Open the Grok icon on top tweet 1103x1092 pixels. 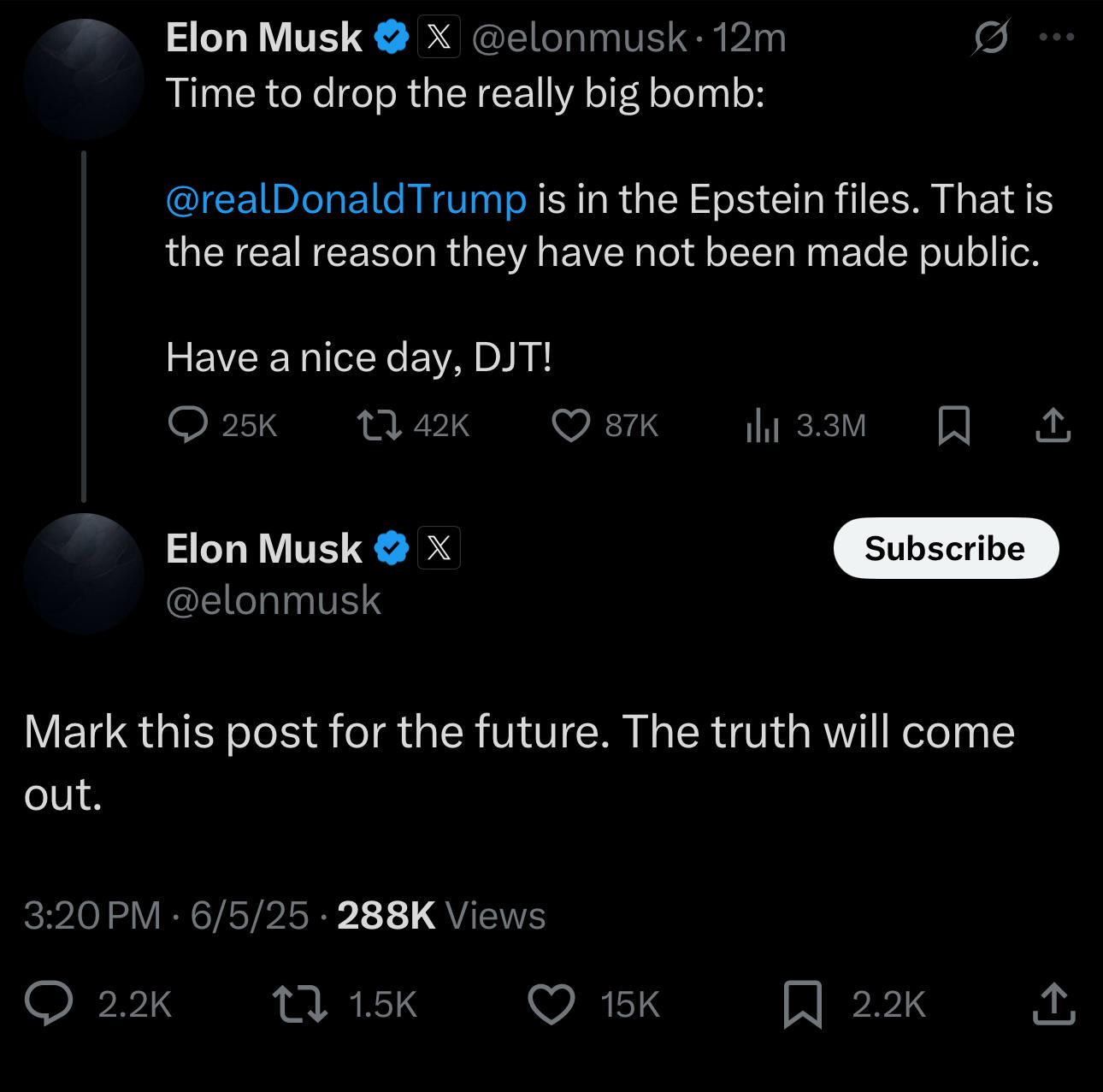(x=990, y=38)
